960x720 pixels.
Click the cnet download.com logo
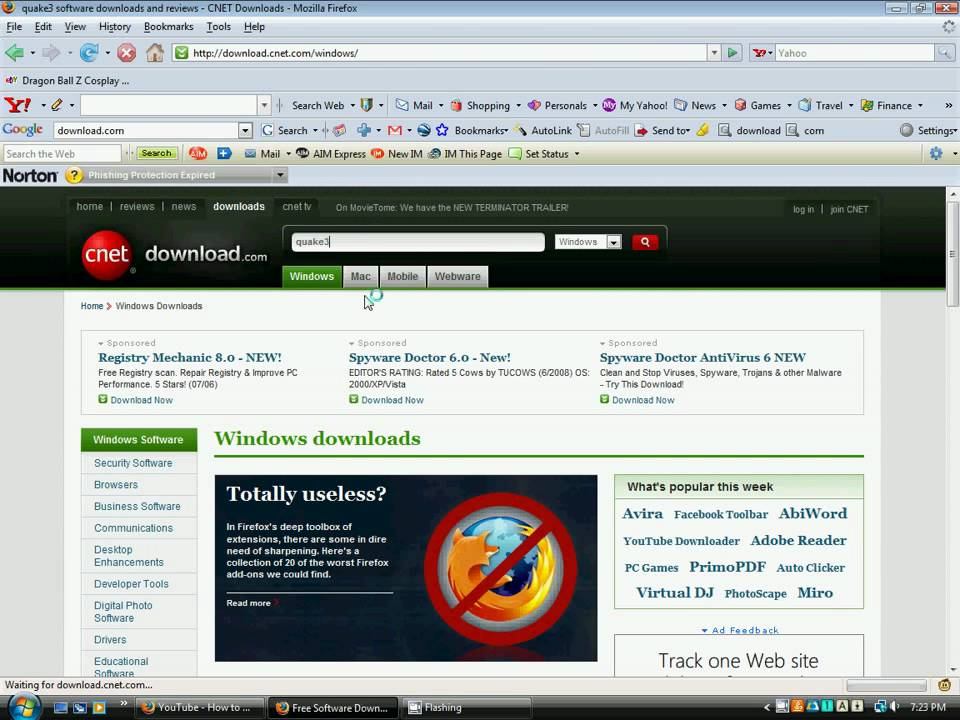[x=174, y=255]
